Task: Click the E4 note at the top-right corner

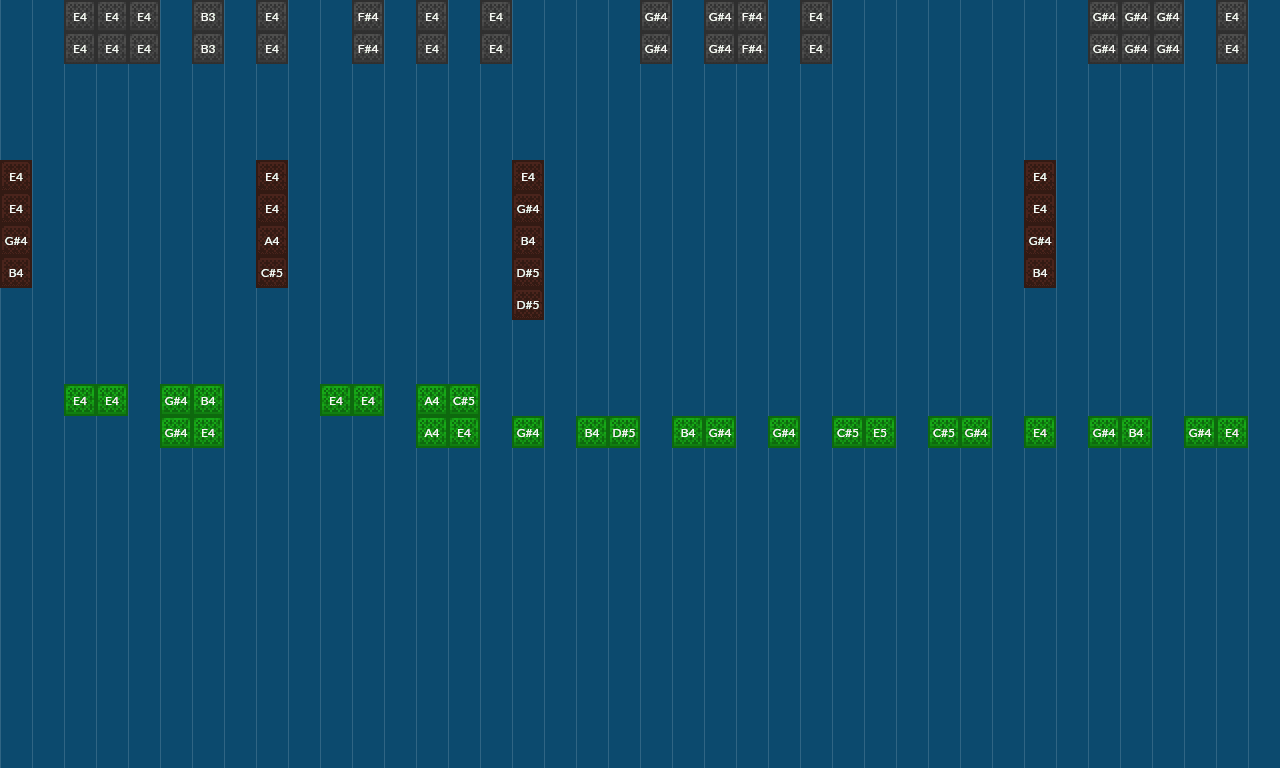Action: pyautogui.click(x=1231, y=17)
